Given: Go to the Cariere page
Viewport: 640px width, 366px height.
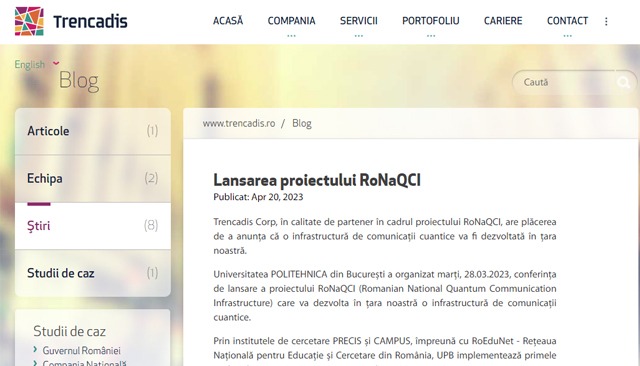Looking at the screenshot, I should click(503, 21).
